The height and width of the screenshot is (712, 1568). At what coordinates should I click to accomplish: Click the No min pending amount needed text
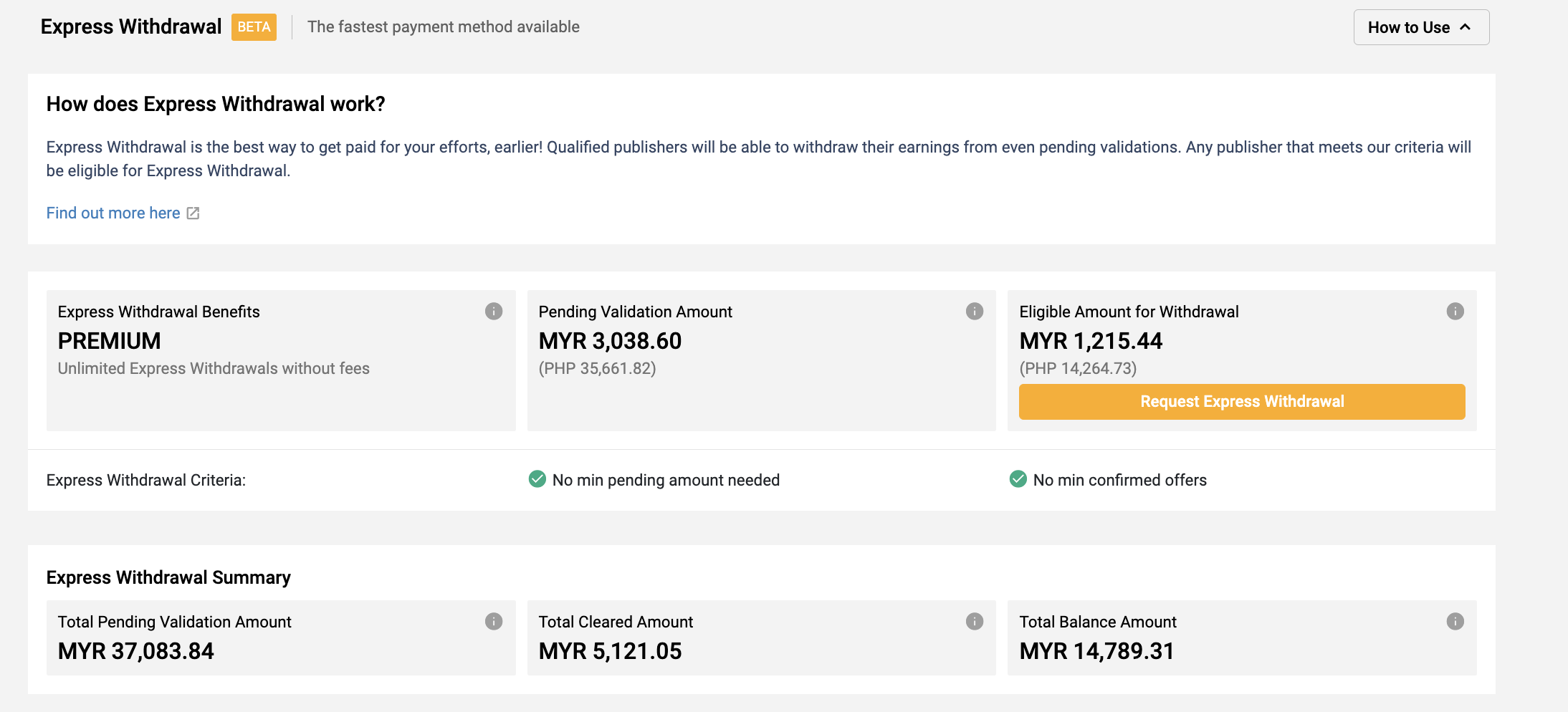click(x=666, y=480)
